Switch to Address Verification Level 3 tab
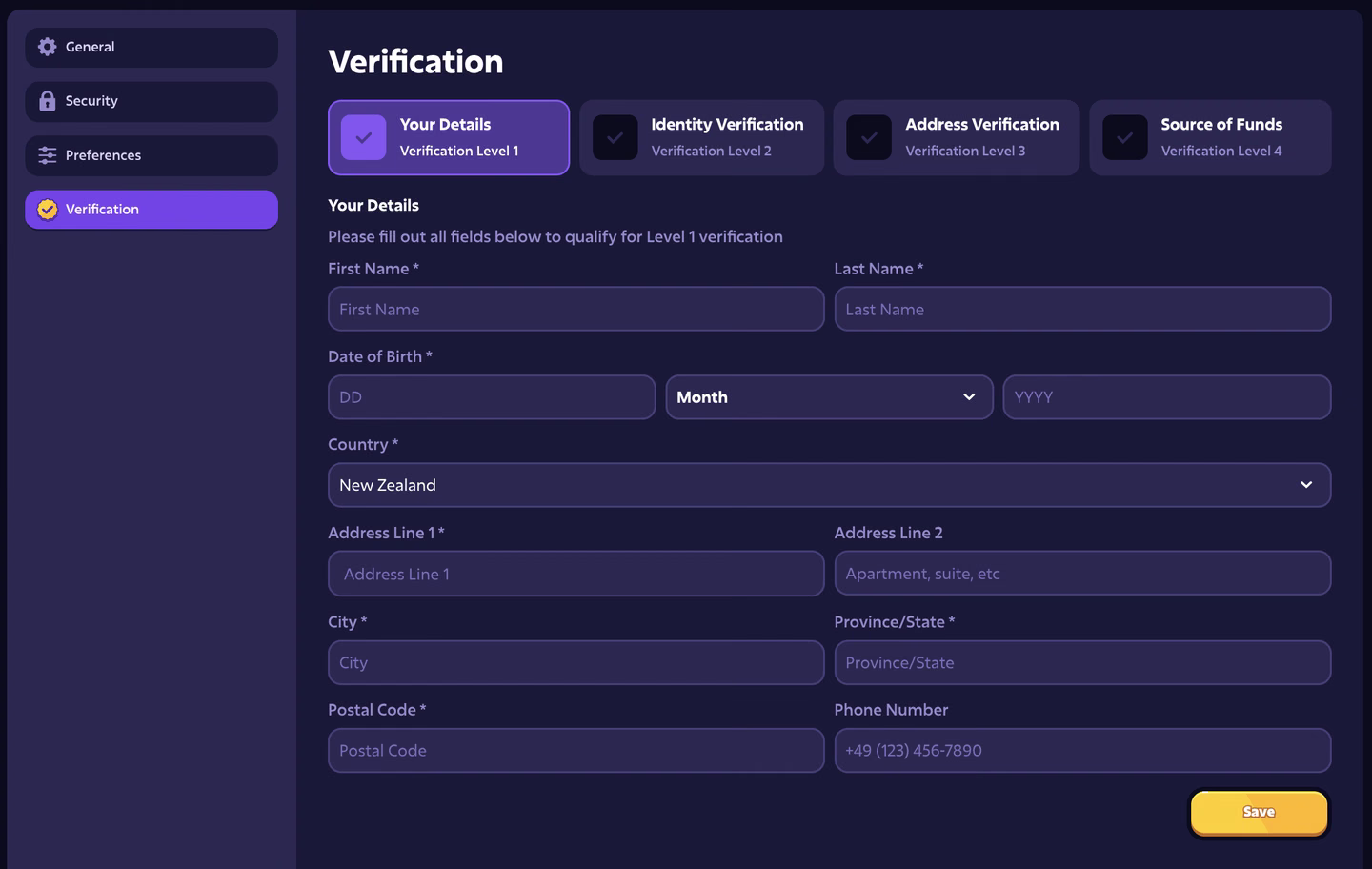 click(956, 137)
